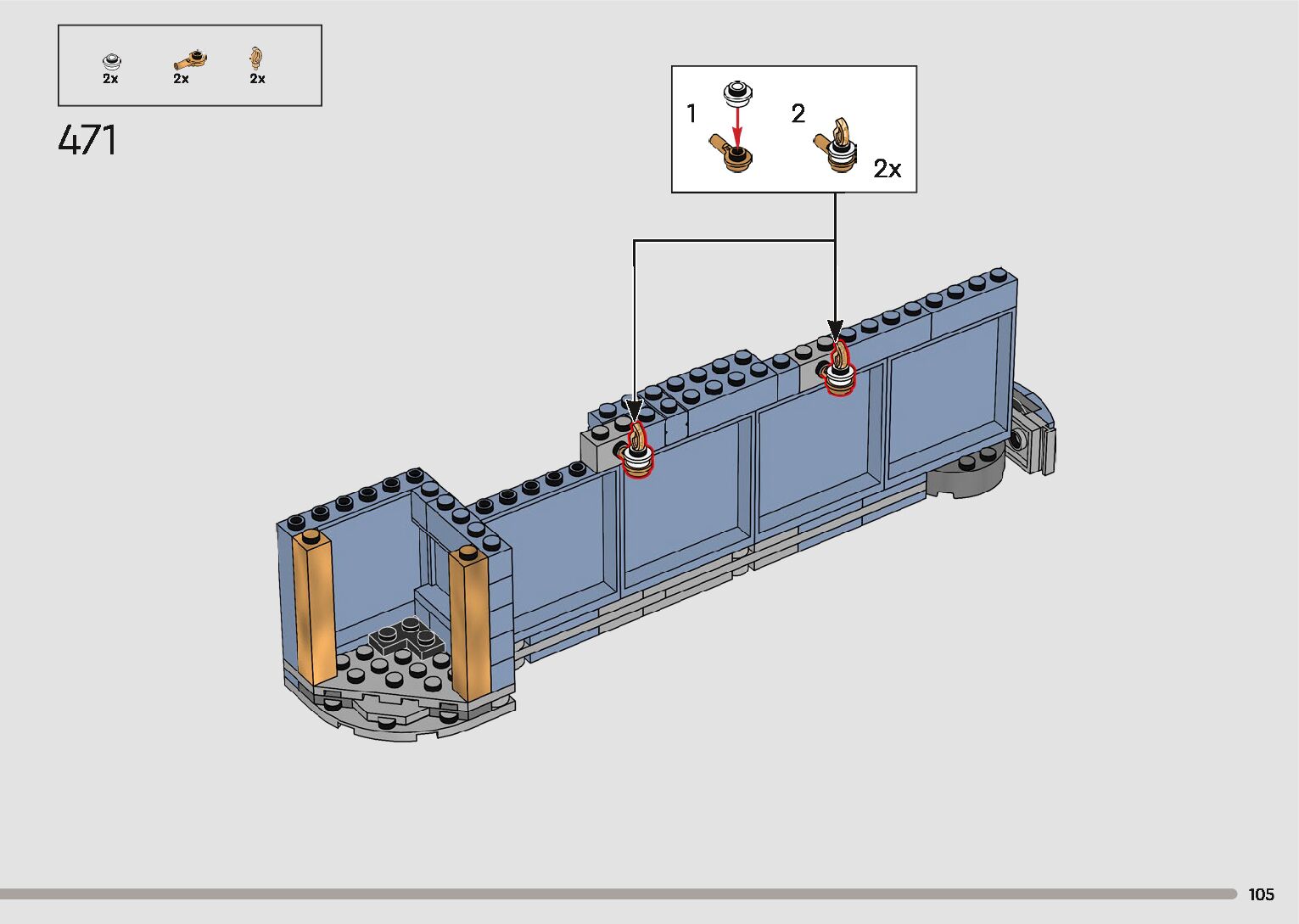Click the page number 105
1299x924 pixels.
click(x=1261, y=894)
